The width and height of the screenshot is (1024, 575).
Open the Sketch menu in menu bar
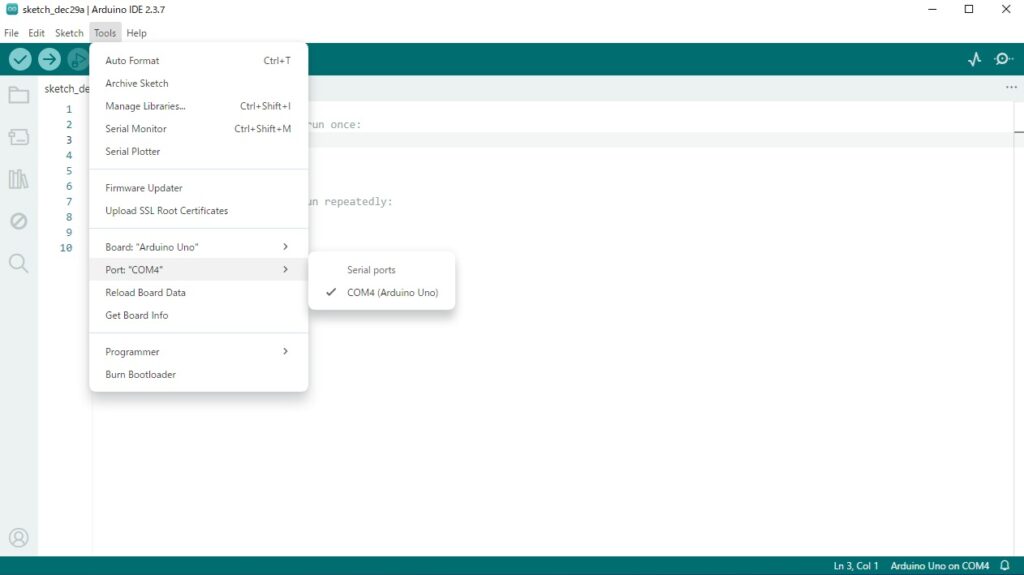click(x=69, y=33)
